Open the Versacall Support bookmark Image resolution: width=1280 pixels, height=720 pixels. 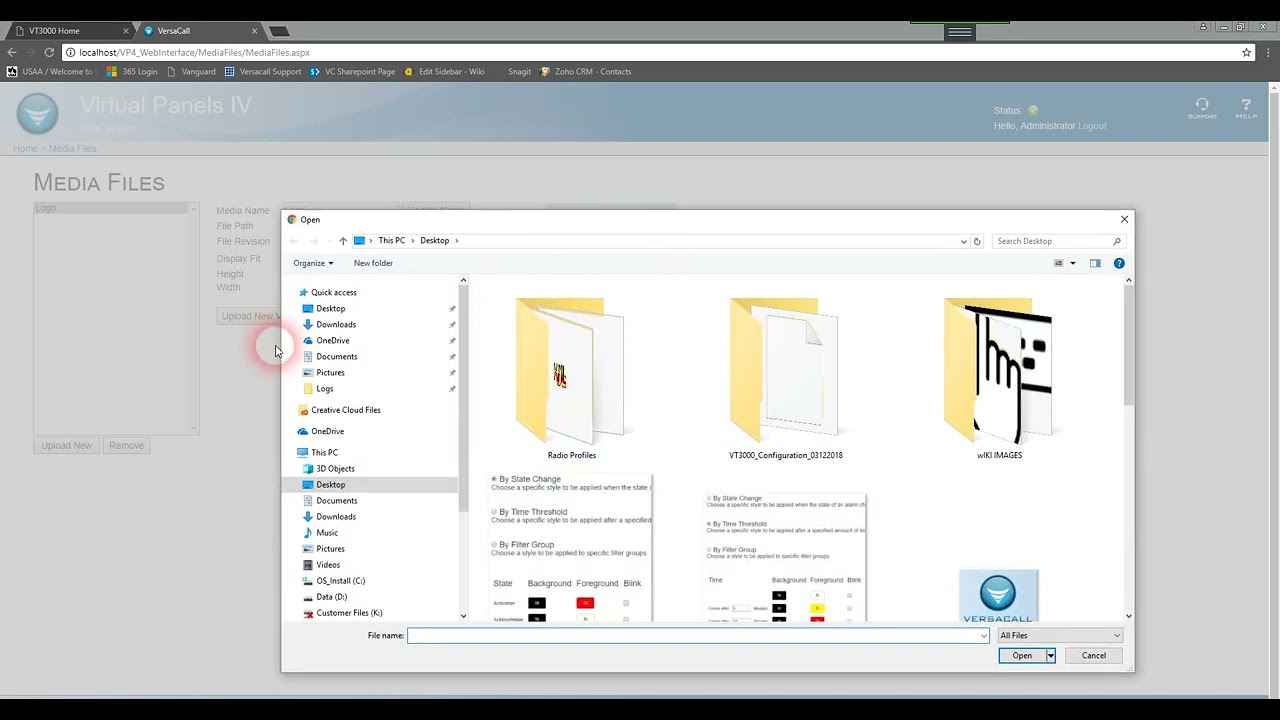point(263,72)
